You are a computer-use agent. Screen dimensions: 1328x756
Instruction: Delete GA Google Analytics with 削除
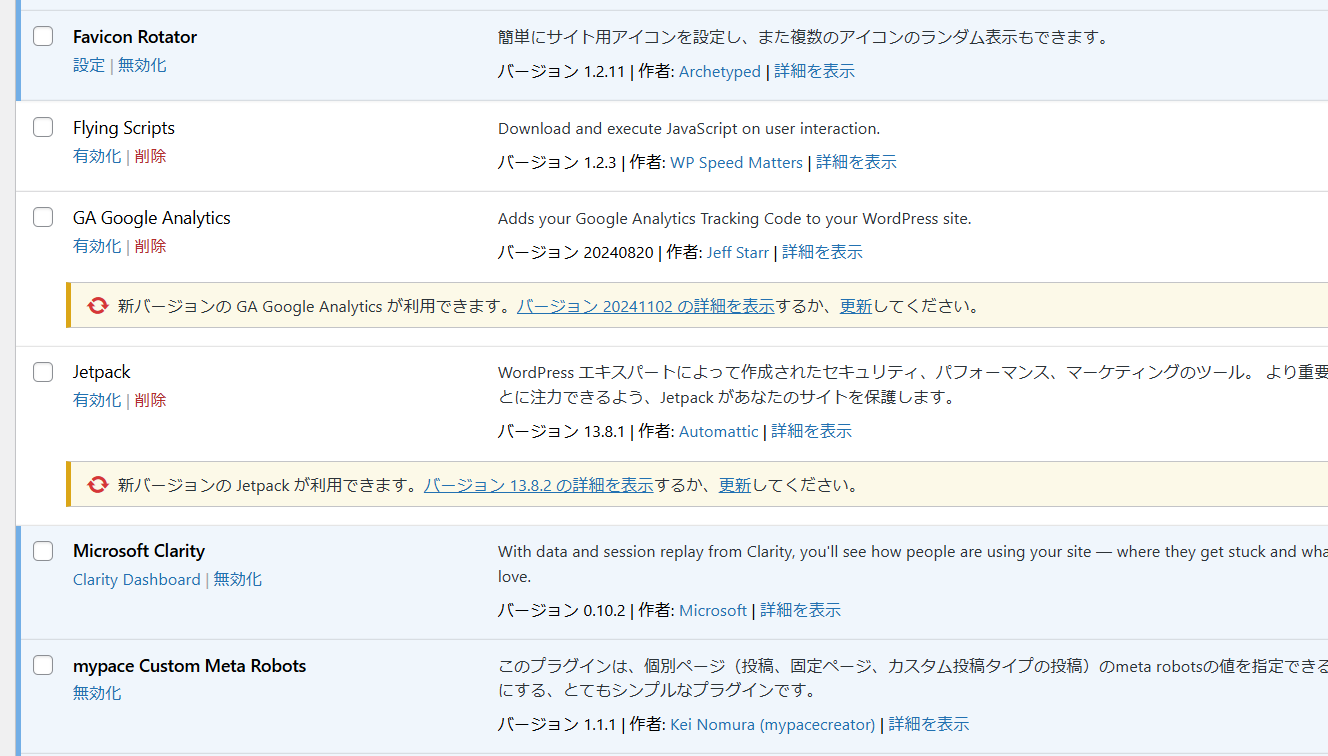click(x=150, y=246)
